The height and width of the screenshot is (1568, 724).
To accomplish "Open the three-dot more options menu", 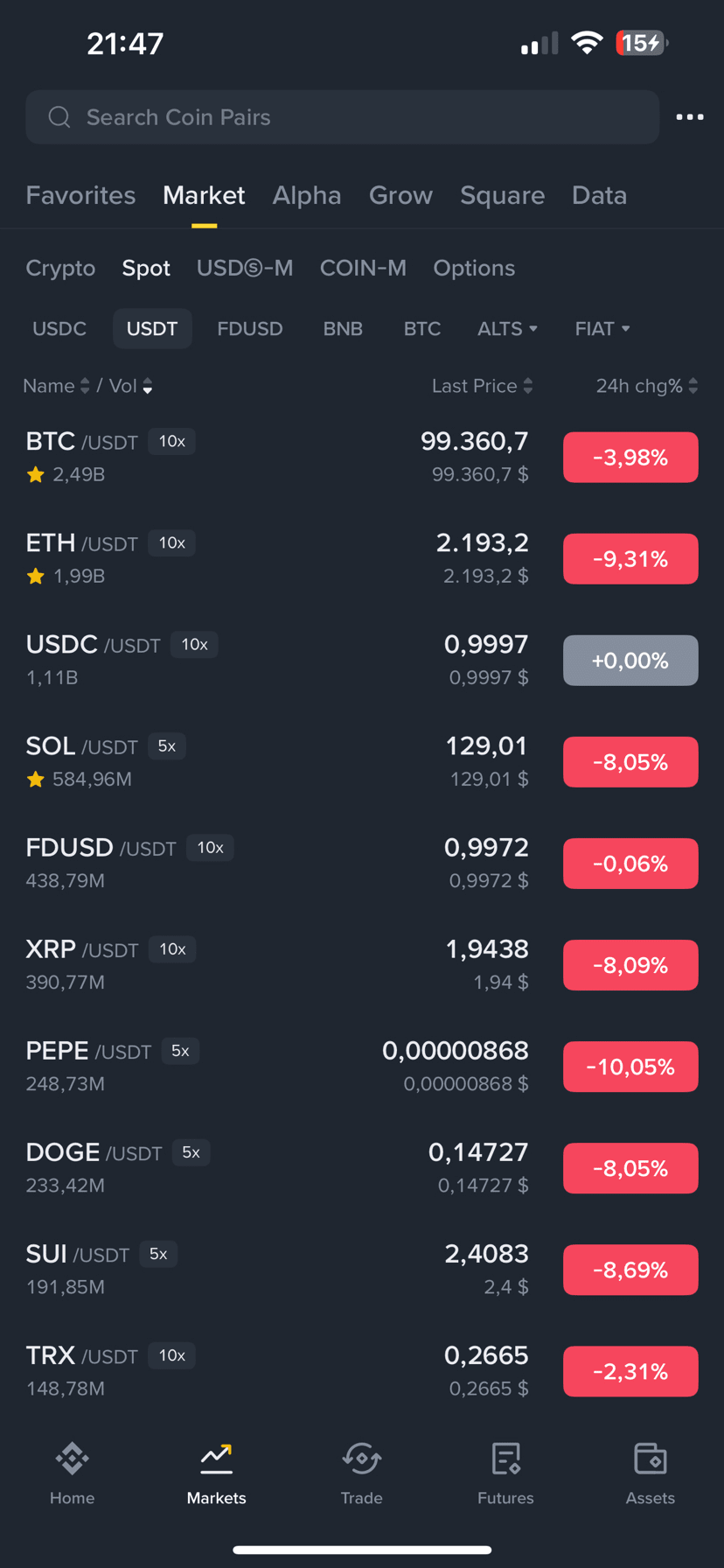I will point(689,117).
